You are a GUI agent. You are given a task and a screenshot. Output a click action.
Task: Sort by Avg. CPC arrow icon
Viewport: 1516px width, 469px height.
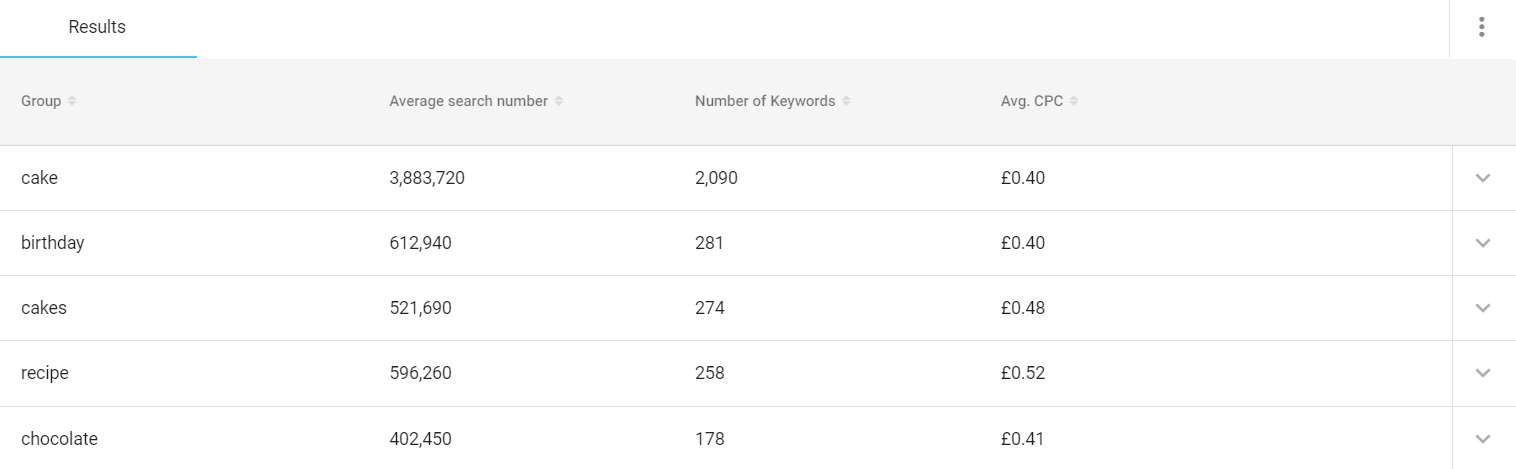tap(1074, 101)
